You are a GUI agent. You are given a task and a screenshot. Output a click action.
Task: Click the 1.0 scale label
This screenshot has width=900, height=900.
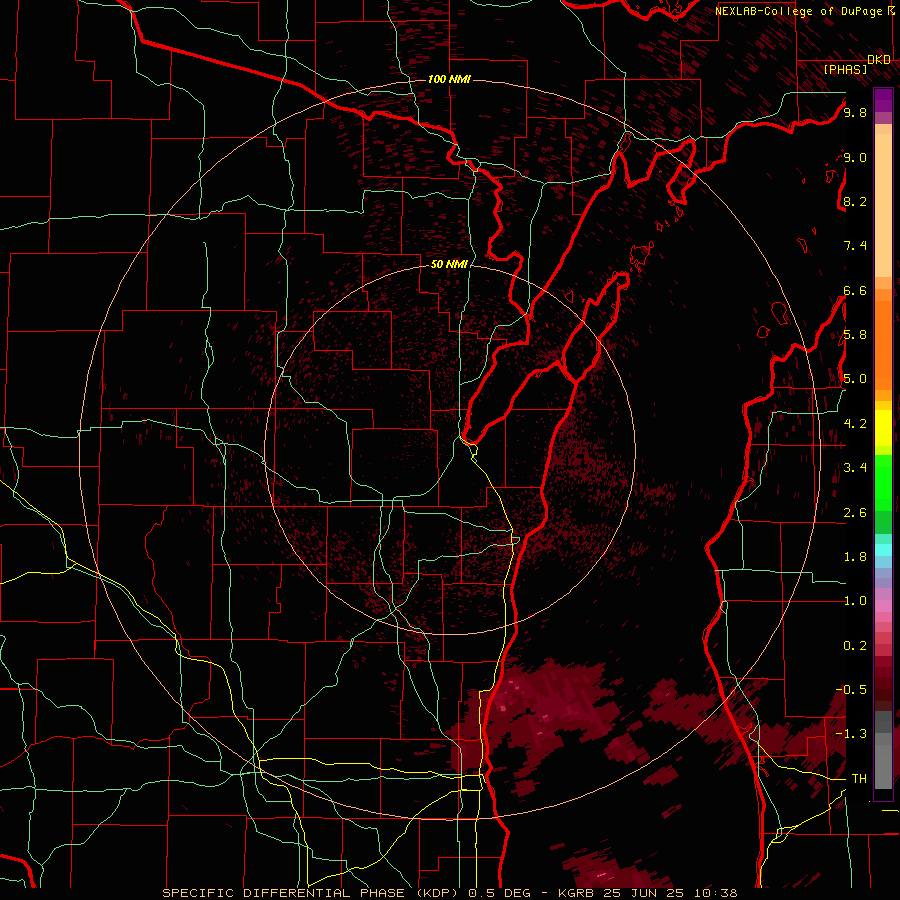[x=855, y=601]
